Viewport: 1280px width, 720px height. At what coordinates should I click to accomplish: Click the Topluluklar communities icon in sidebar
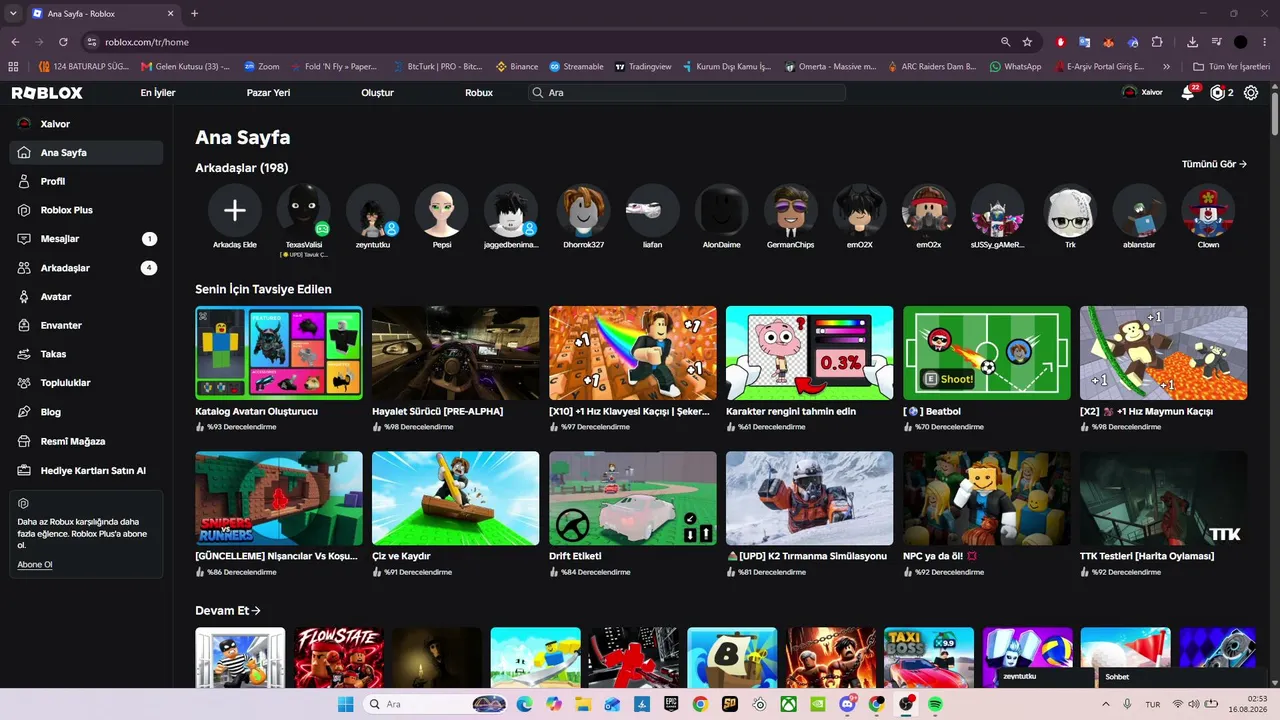click(x=24, y=383)
